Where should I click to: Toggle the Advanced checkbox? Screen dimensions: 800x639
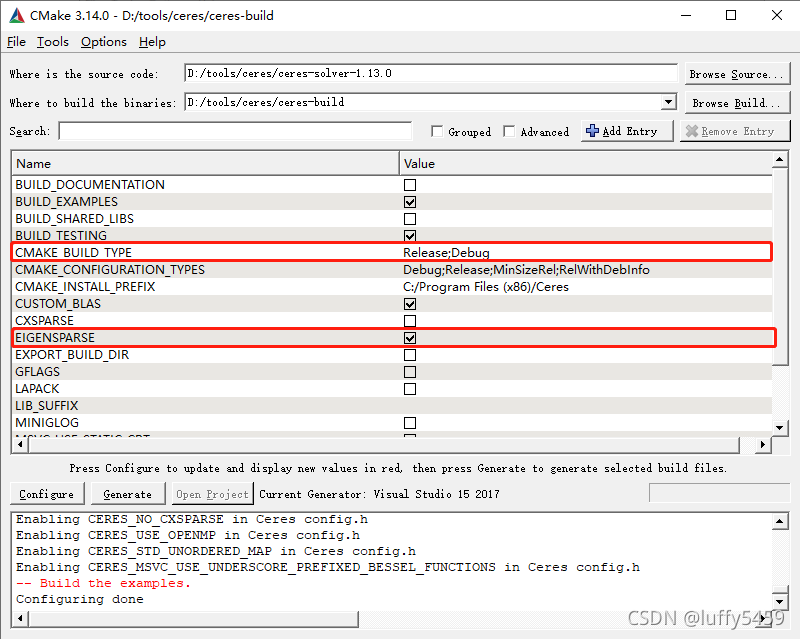509,132
